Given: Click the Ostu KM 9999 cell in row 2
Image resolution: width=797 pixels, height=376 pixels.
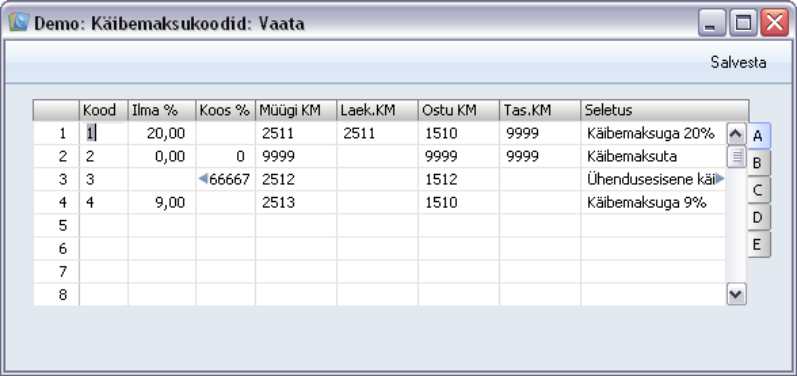Looking at the screenshot, I should pyautogui.click(x=459, y=156).
